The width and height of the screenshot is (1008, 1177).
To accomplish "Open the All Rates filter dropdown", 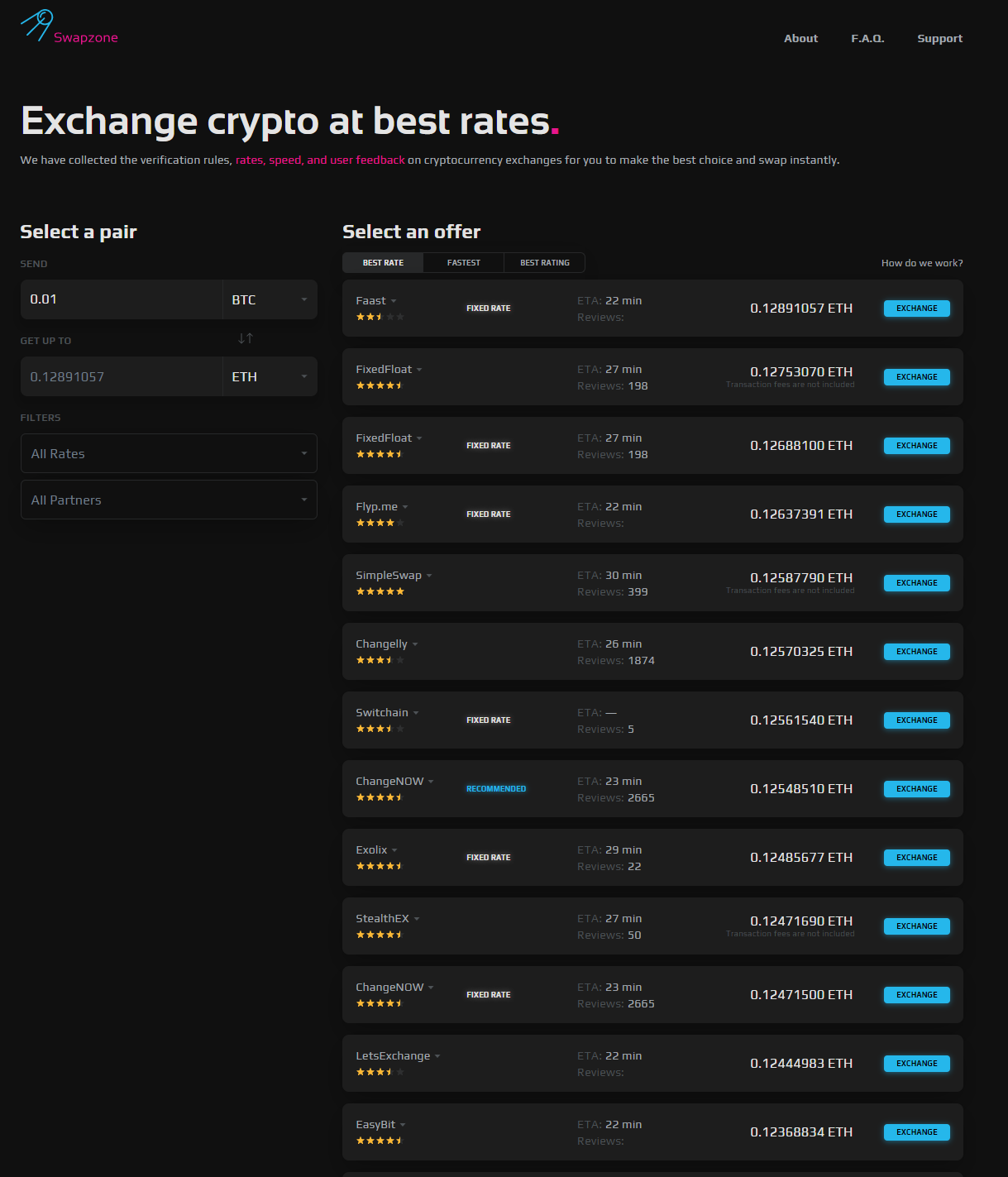I will 169,453.
